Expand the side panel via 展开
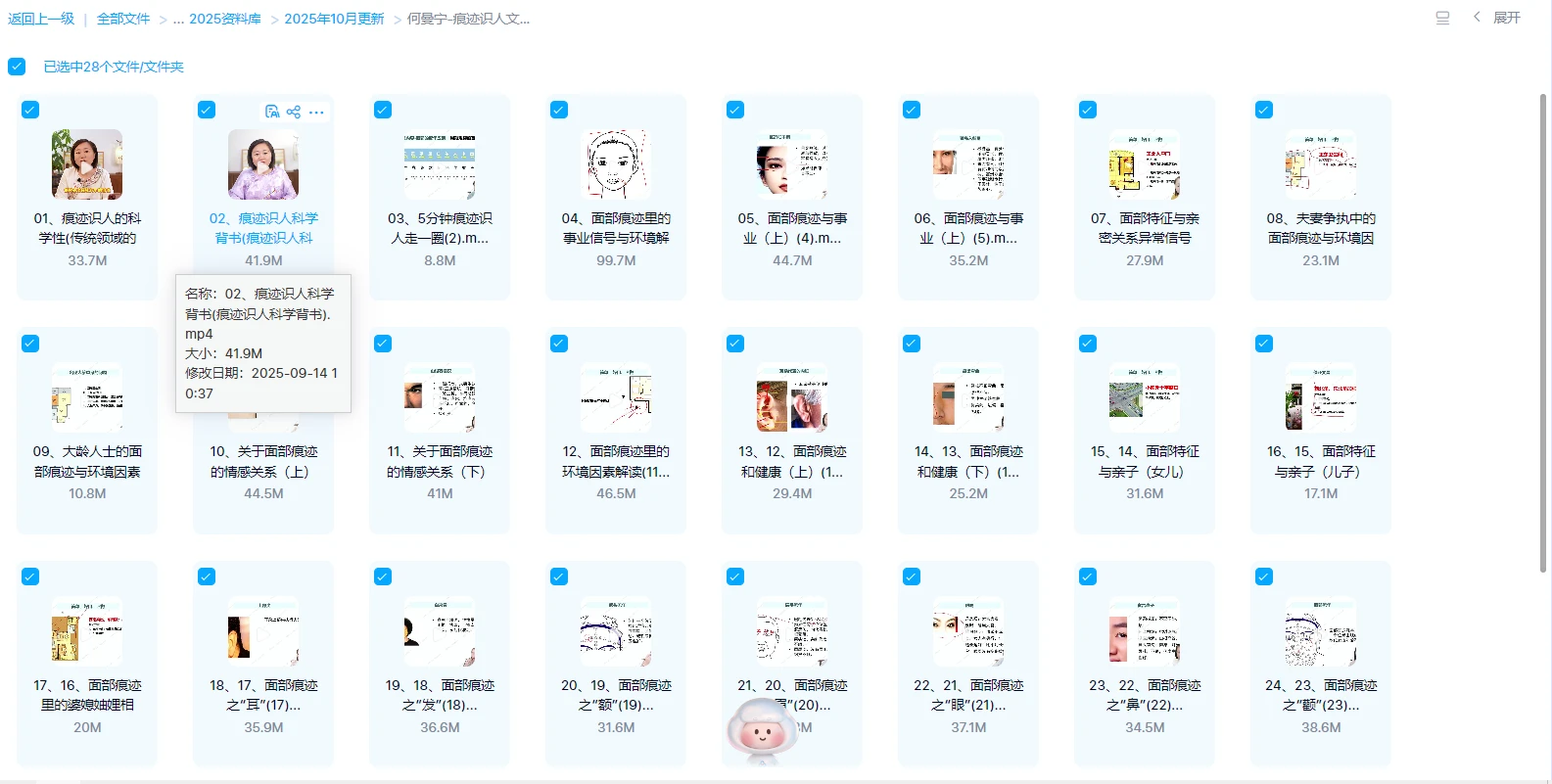1552x784 pixels. [x=1506, y=18]
